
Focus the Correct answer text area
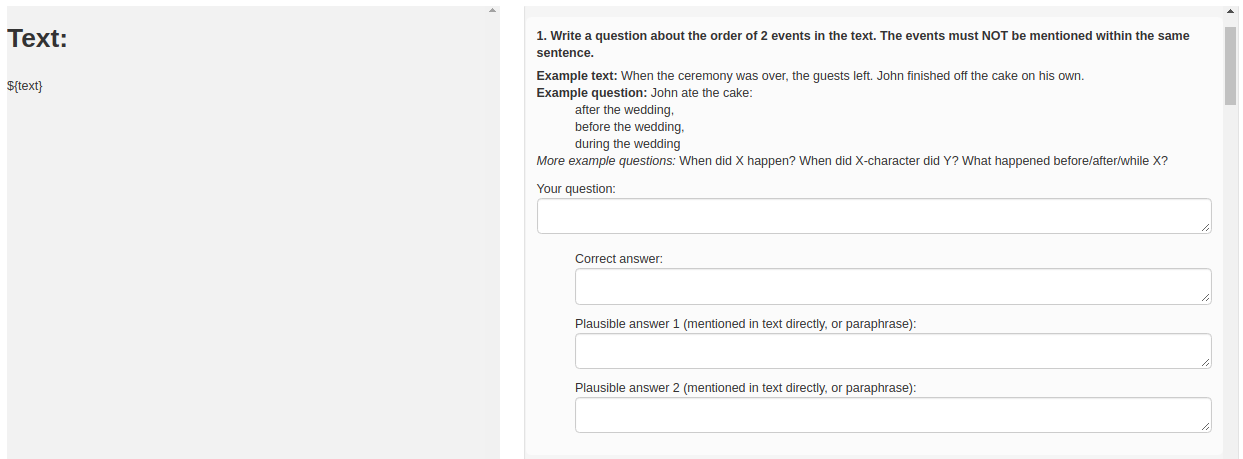(893, 286)
